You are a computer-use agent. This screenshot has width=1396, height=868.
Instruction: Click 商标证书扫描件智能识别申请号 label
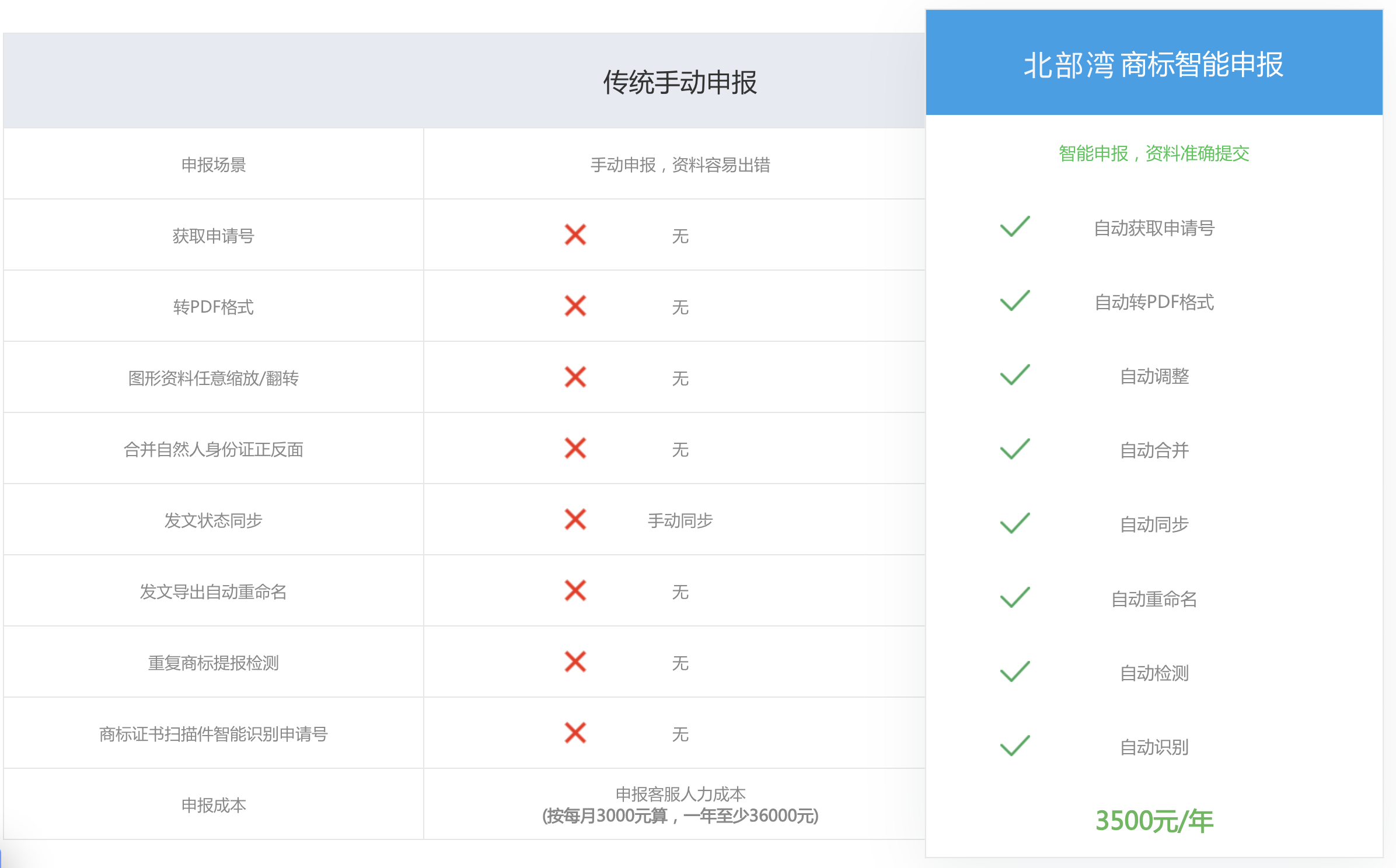[214, 734]
